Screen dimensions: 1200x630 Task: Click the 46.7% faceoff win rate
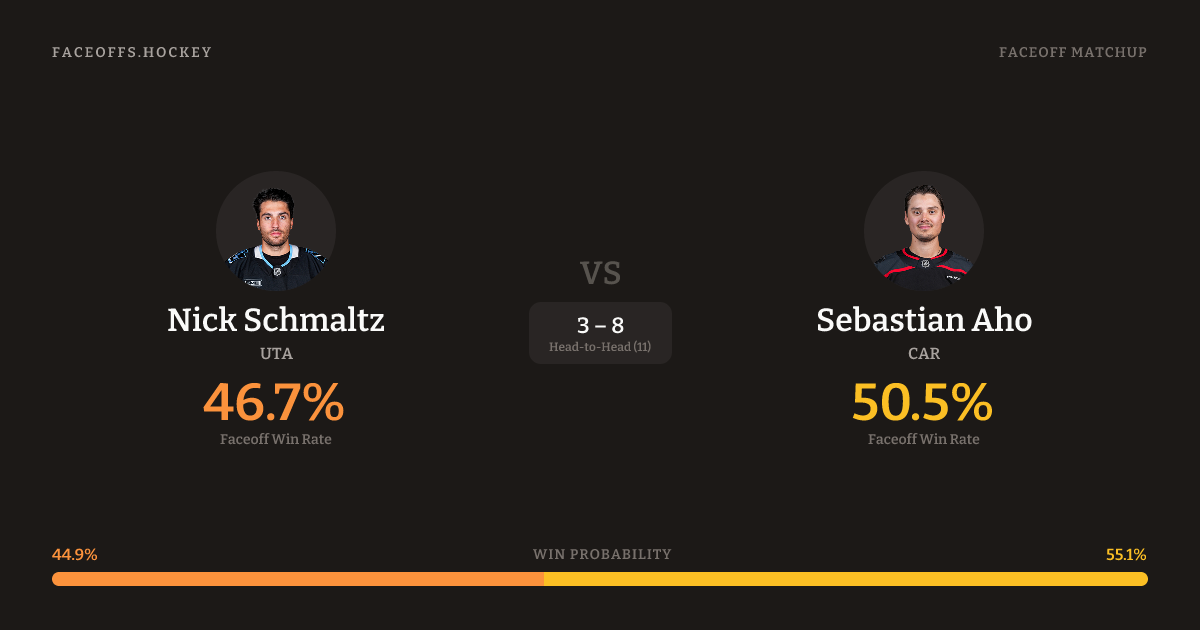click(274, 402)
